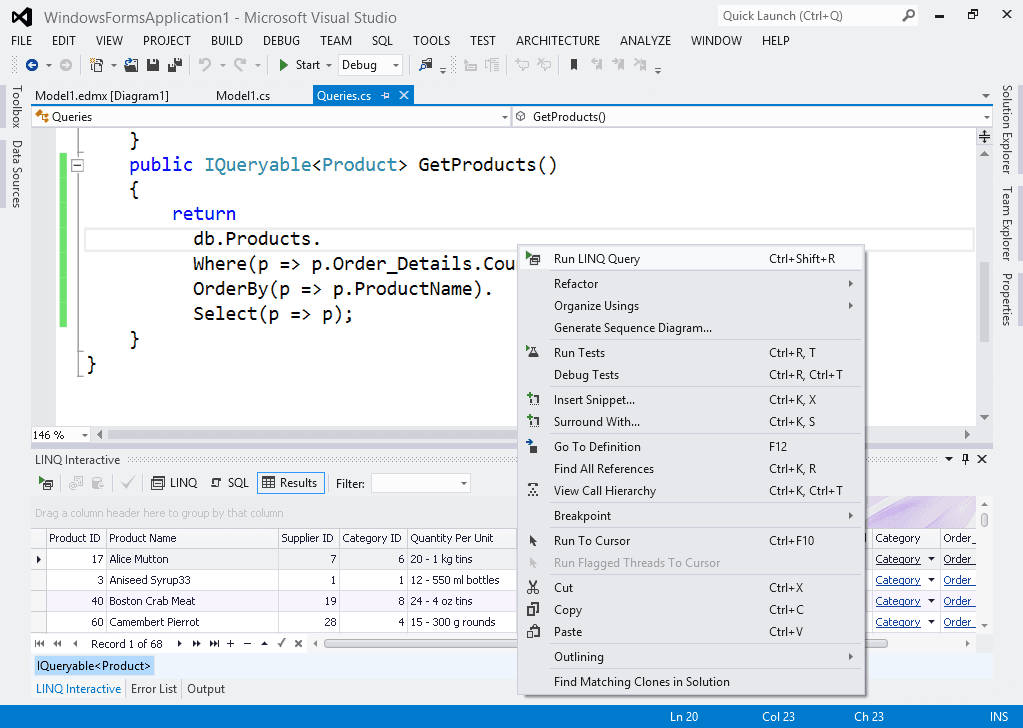Click the editor horizontal scrollbar

point(313,434)
